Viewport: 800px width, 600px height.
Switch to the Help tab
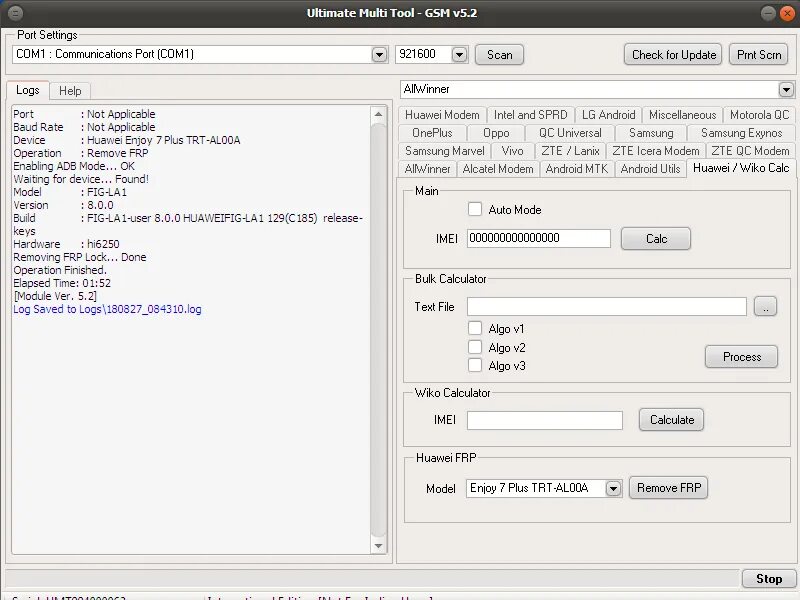[x=70, y=91]
